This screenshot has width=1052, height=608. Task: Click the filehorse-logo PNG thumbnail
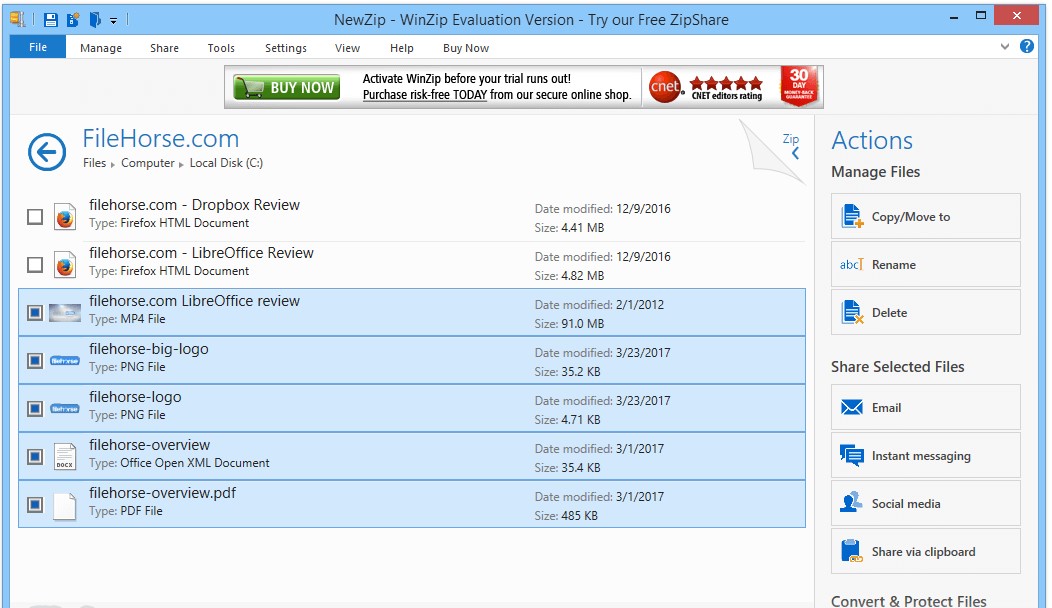point(65,409)
